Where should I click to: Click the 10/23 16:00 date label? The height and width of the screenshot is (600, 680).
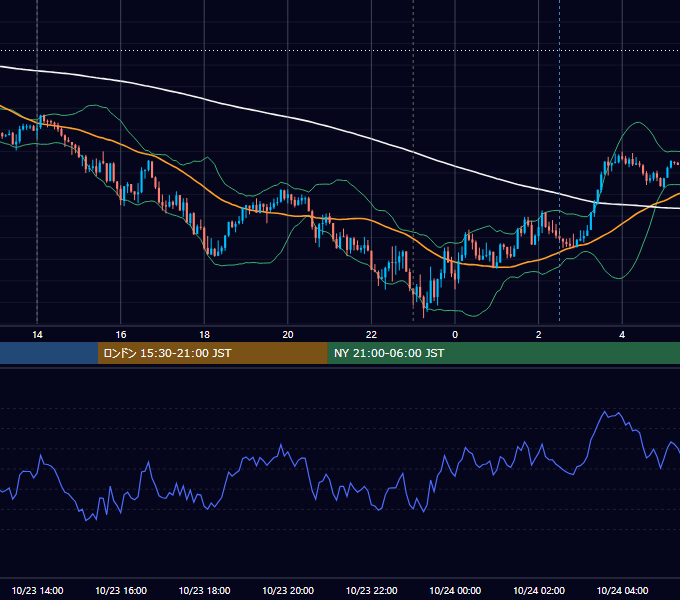pos(121,590)
